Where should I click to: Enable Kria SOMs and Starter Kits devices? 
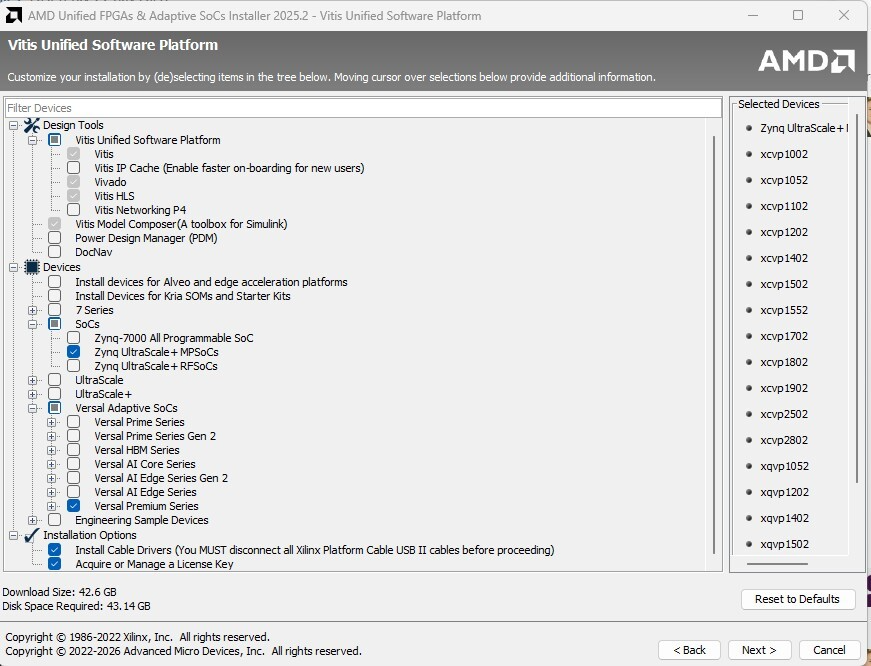[x=54, y=296]
